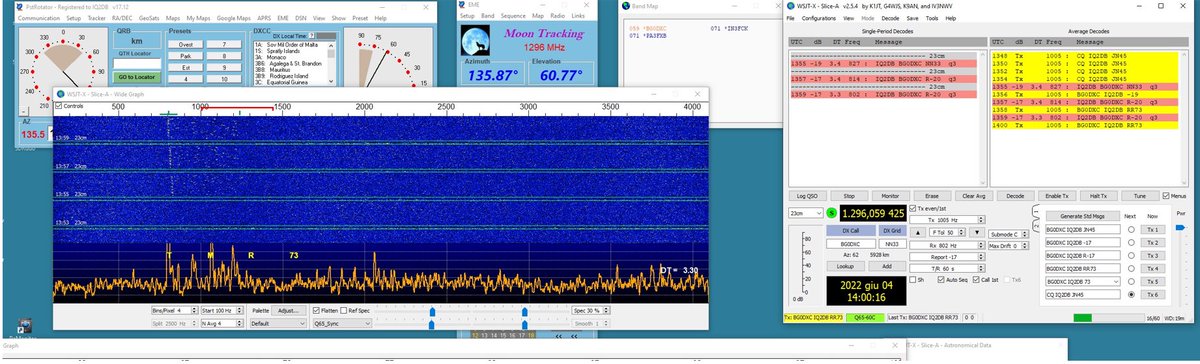Click the frequency-up arrow beside F Tol
Viewport: 1200px width, 364px height.
[x=918, y=233]
